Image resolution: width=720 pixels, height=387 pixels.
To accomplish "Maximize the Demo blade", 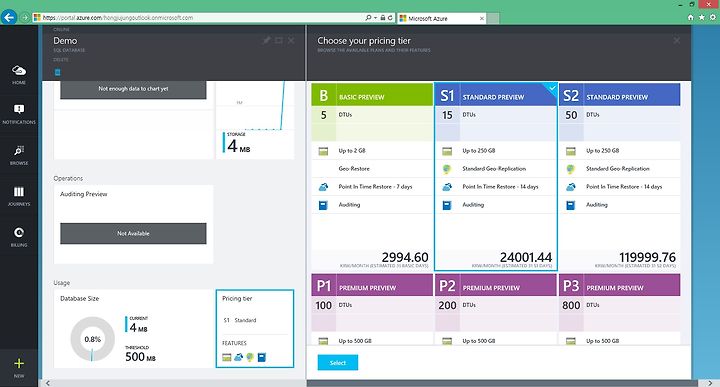I will click(x=279, y=40).
